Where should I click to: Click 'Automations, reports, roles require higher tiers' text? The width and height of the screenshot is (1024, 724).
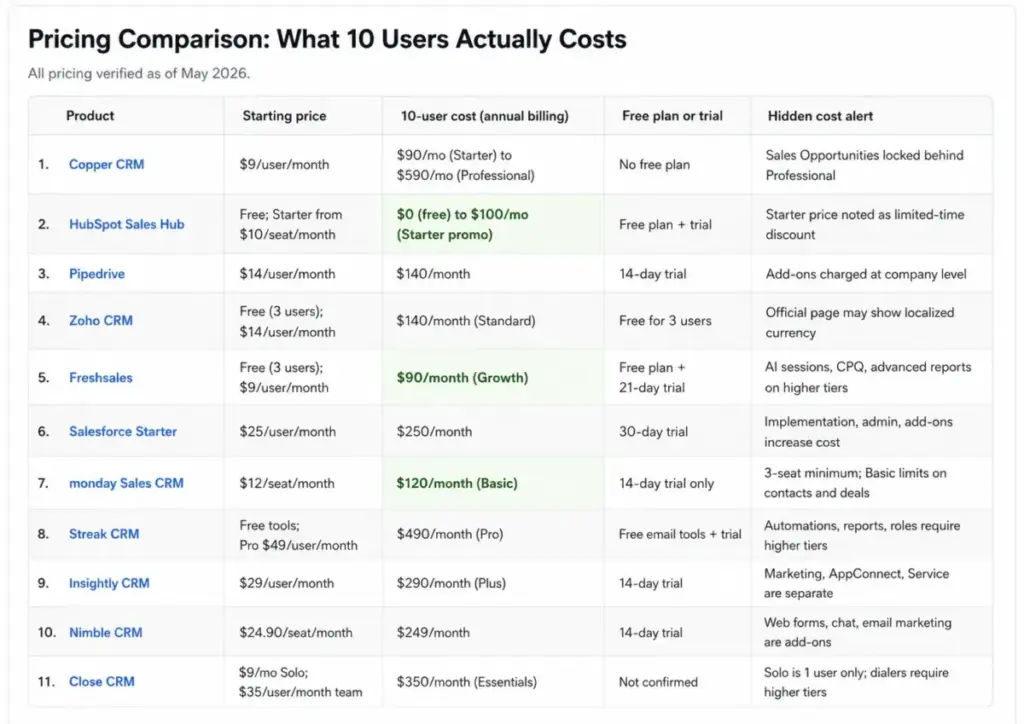click(x=862, y=535)
